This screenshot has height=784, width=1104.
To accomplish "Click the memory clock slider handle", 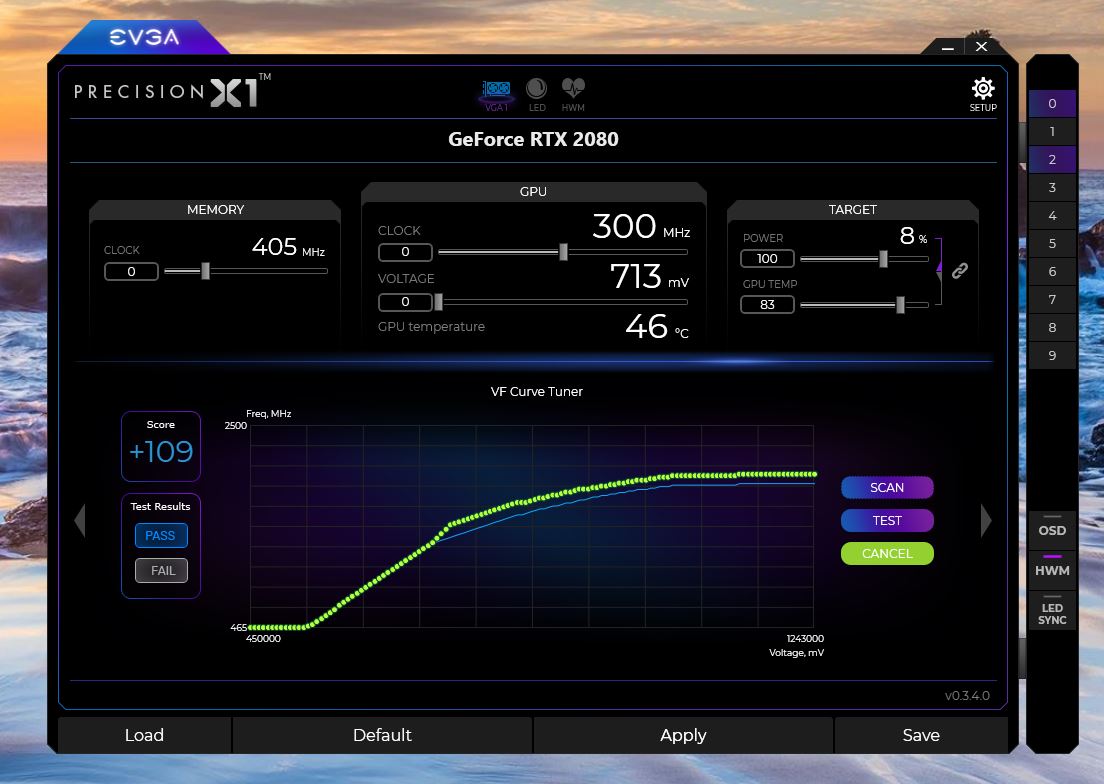I will [x=206, y=271].
